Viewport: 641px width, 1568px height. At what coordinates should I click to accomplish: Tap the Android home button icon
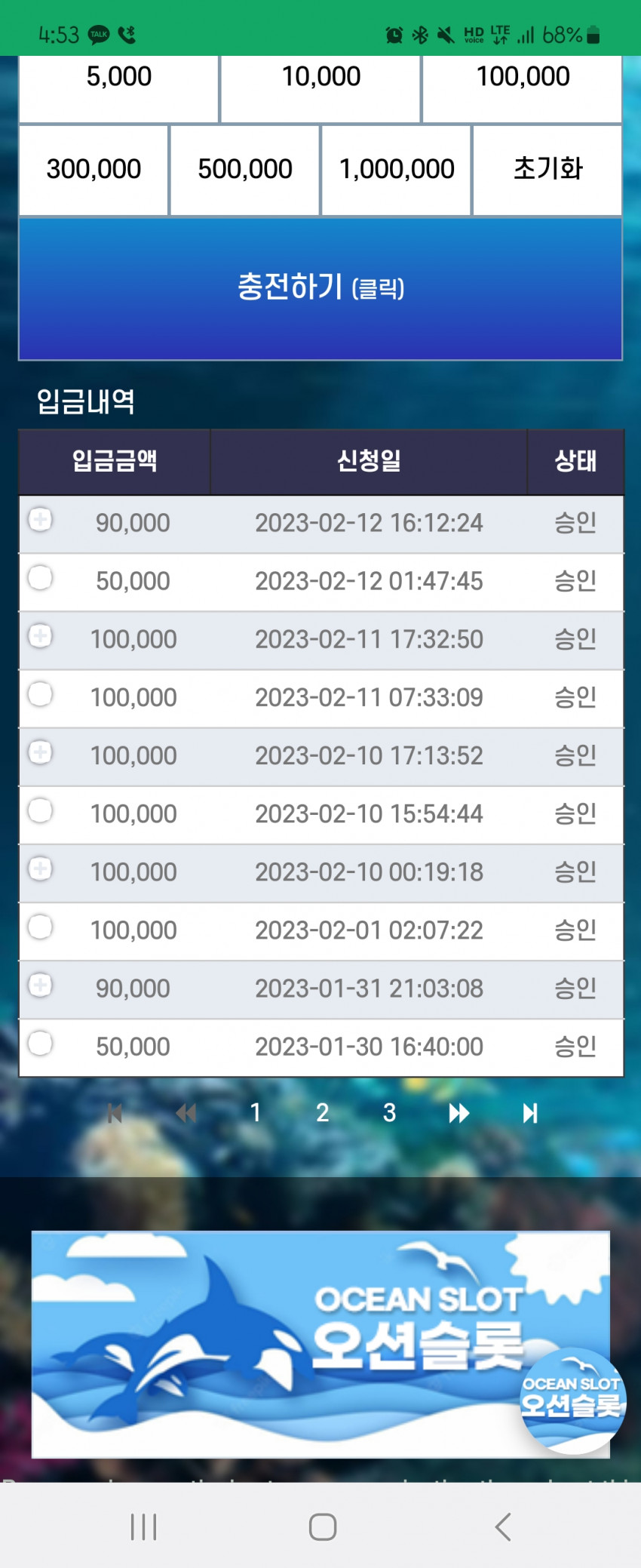point(322,1526)
